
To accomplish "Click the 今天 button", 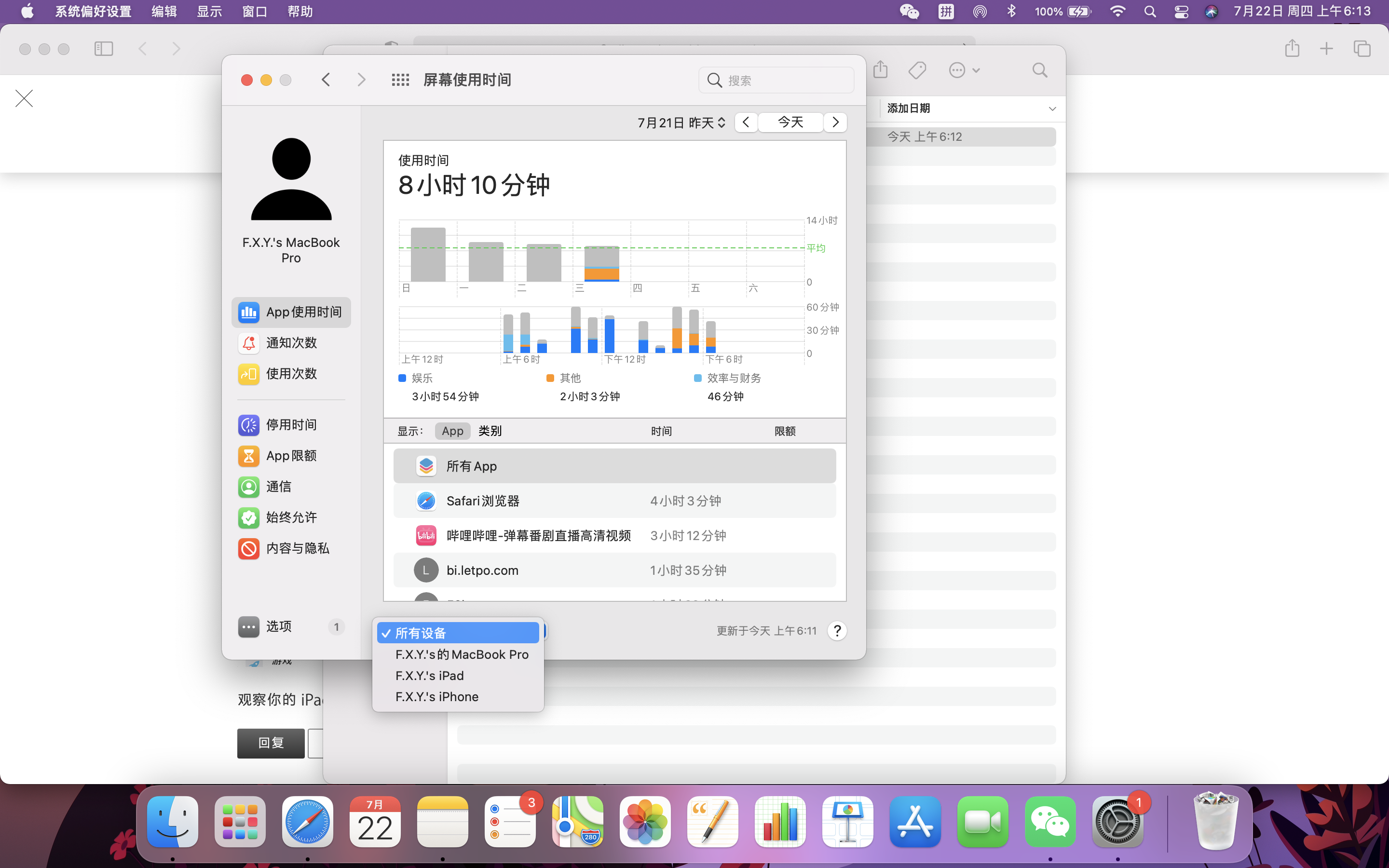I will [790, 122].
